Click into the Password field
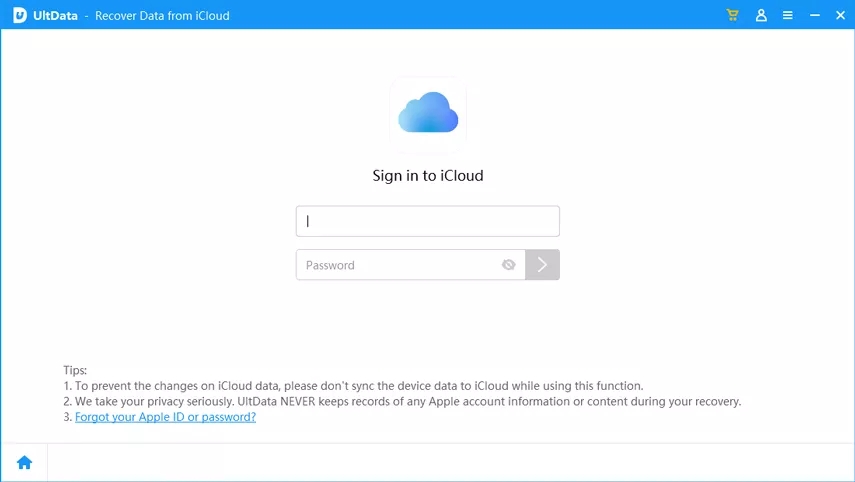Screen dimensions: 855x482 coord(400,265)
